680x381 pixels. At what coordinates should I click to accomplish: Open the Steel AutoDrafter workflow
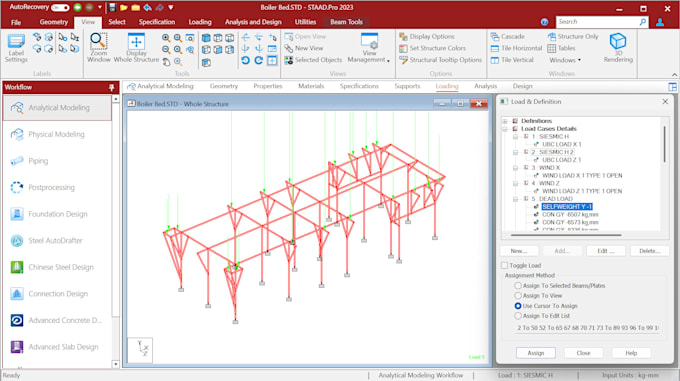coord(57,241)
